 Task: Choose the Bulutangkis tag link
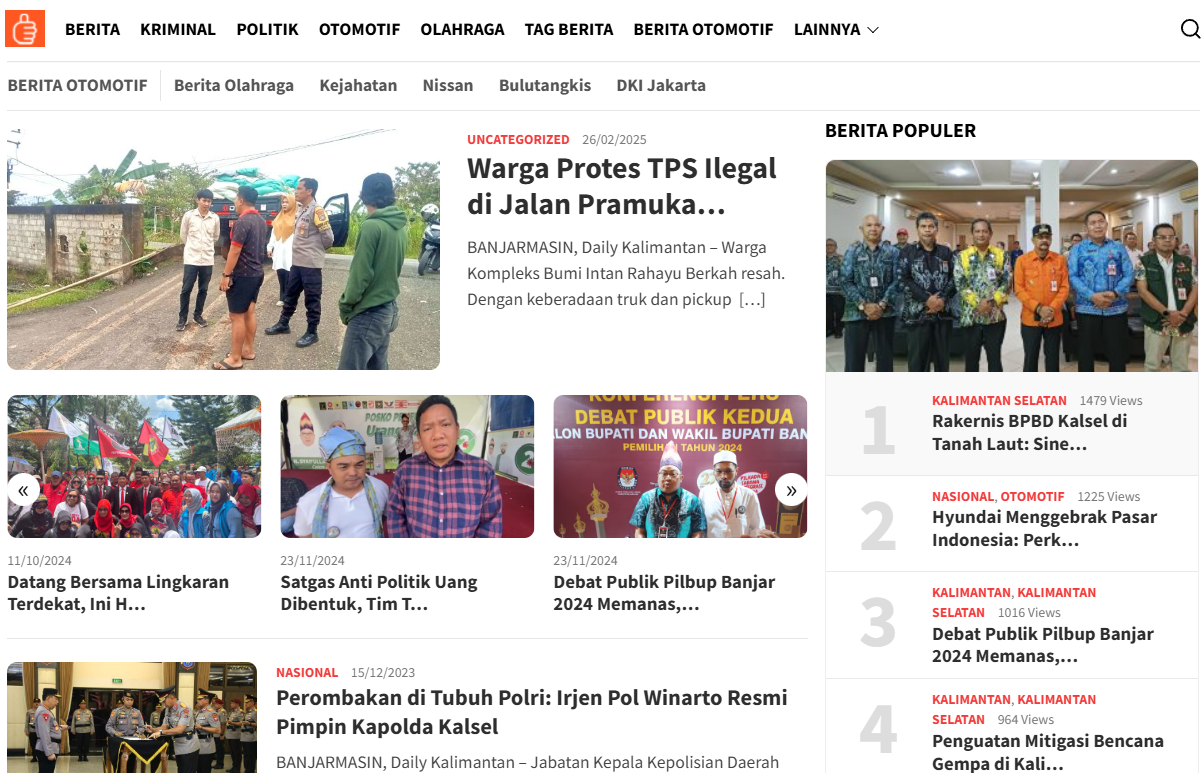click(545, 85)
